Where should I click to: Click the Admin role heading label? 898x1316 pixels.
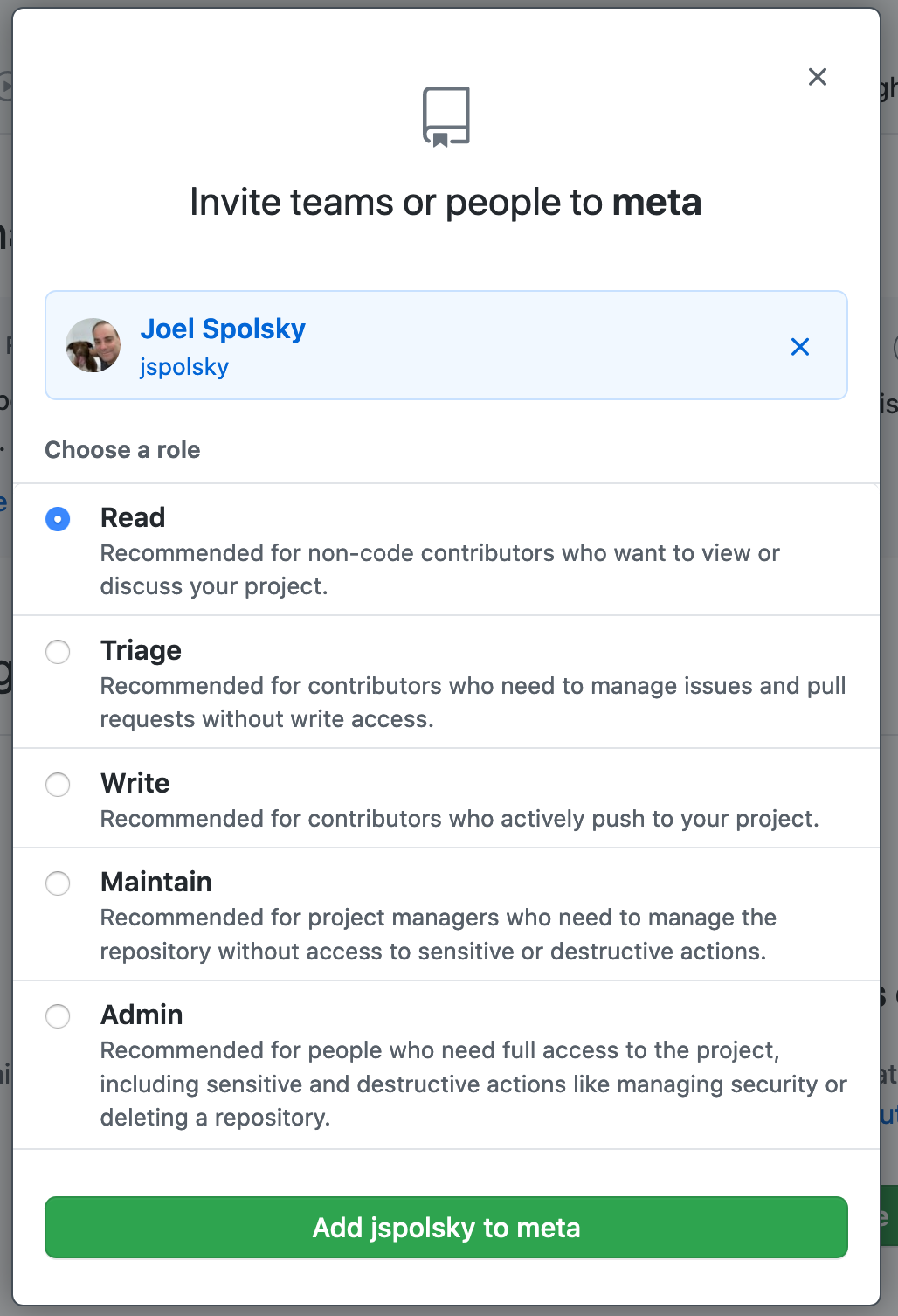[x=142, y=1015]
